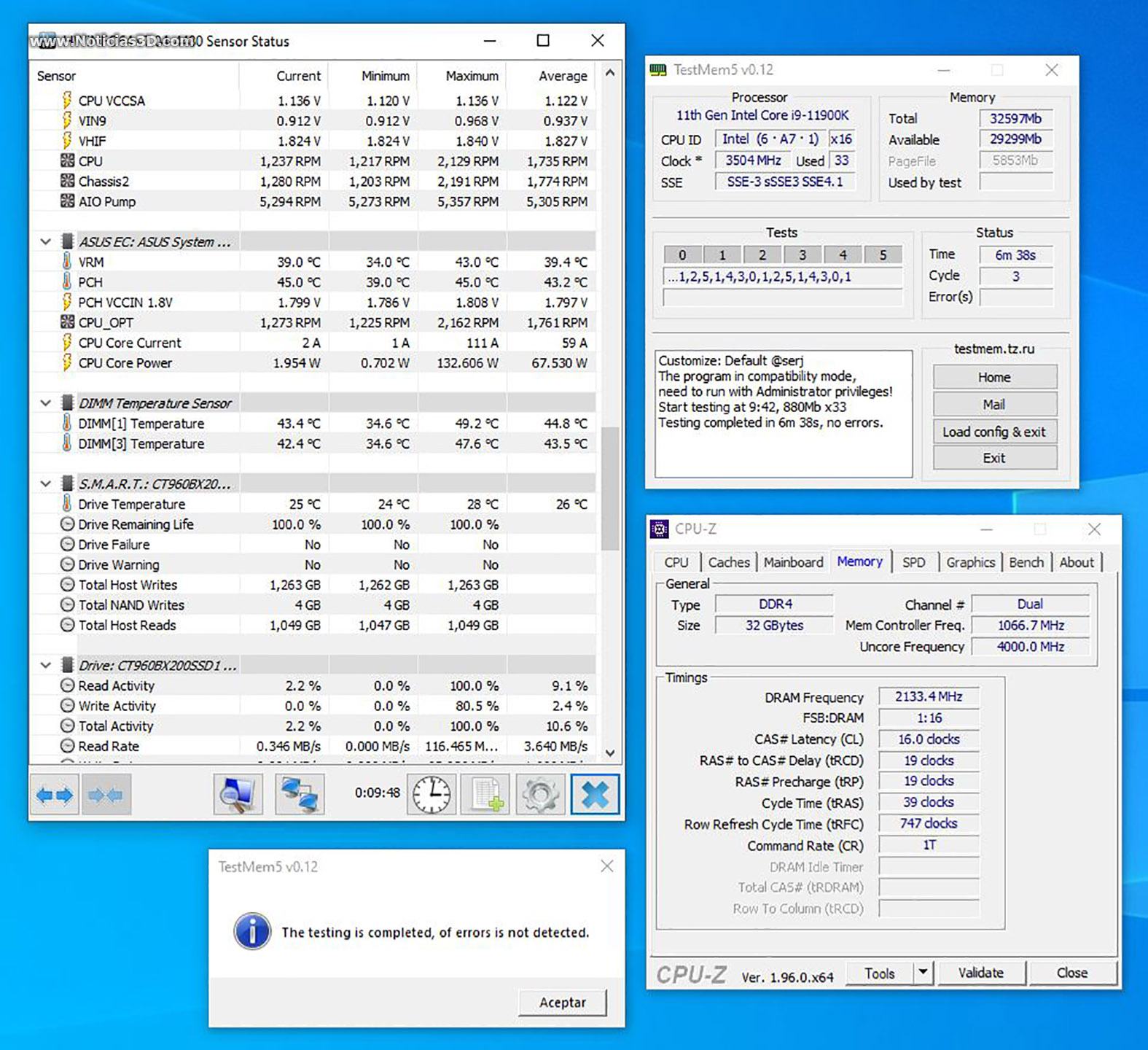Viewport: 1148px width, 1050px height.
Task: Open the sensor summary monitor icon
Action: [x=238, y=795]
